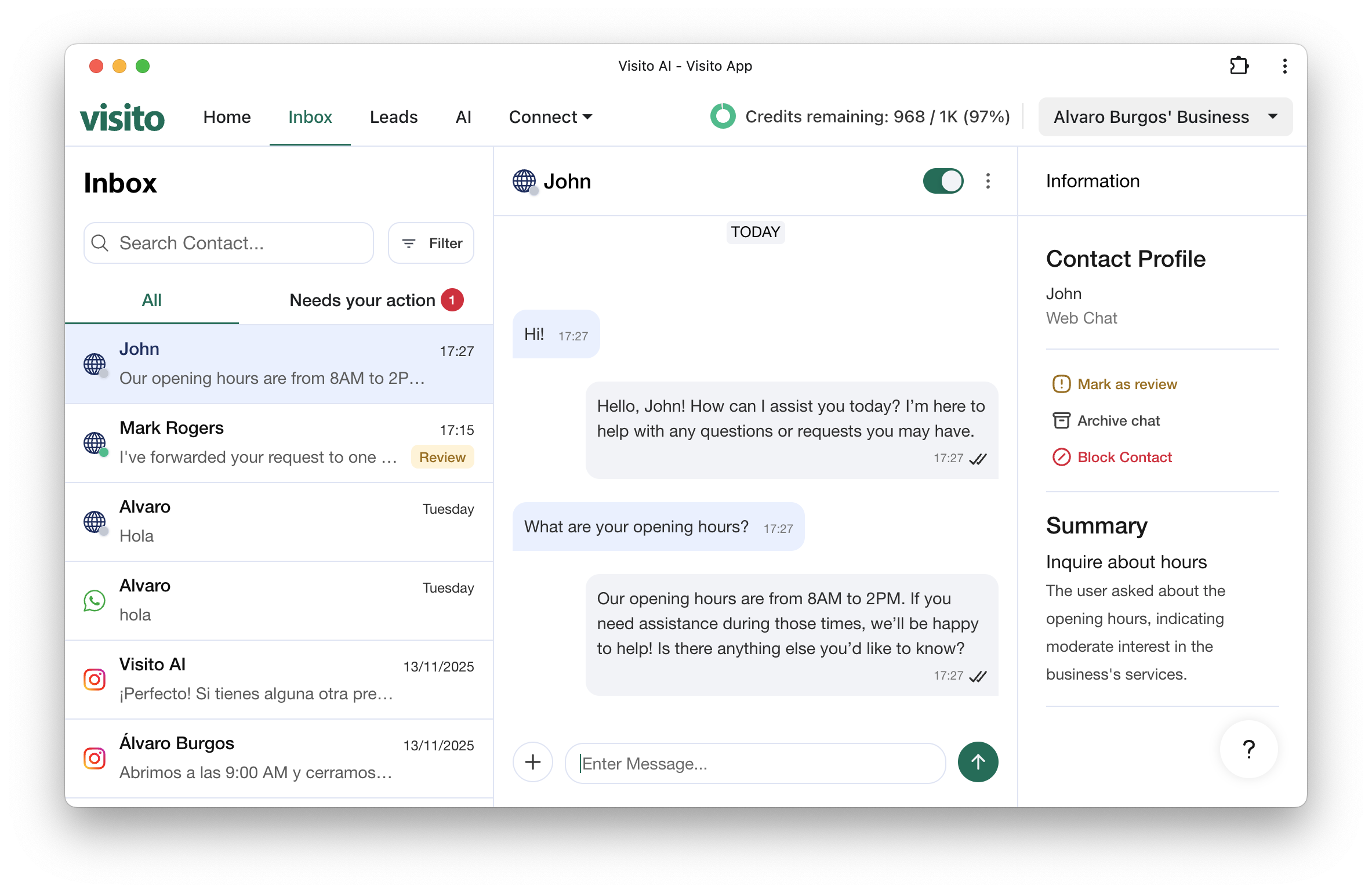This screenshot has width=1372, height=893.
Task: Click the credits remaining ring icon
Action: tap(723, 116)
